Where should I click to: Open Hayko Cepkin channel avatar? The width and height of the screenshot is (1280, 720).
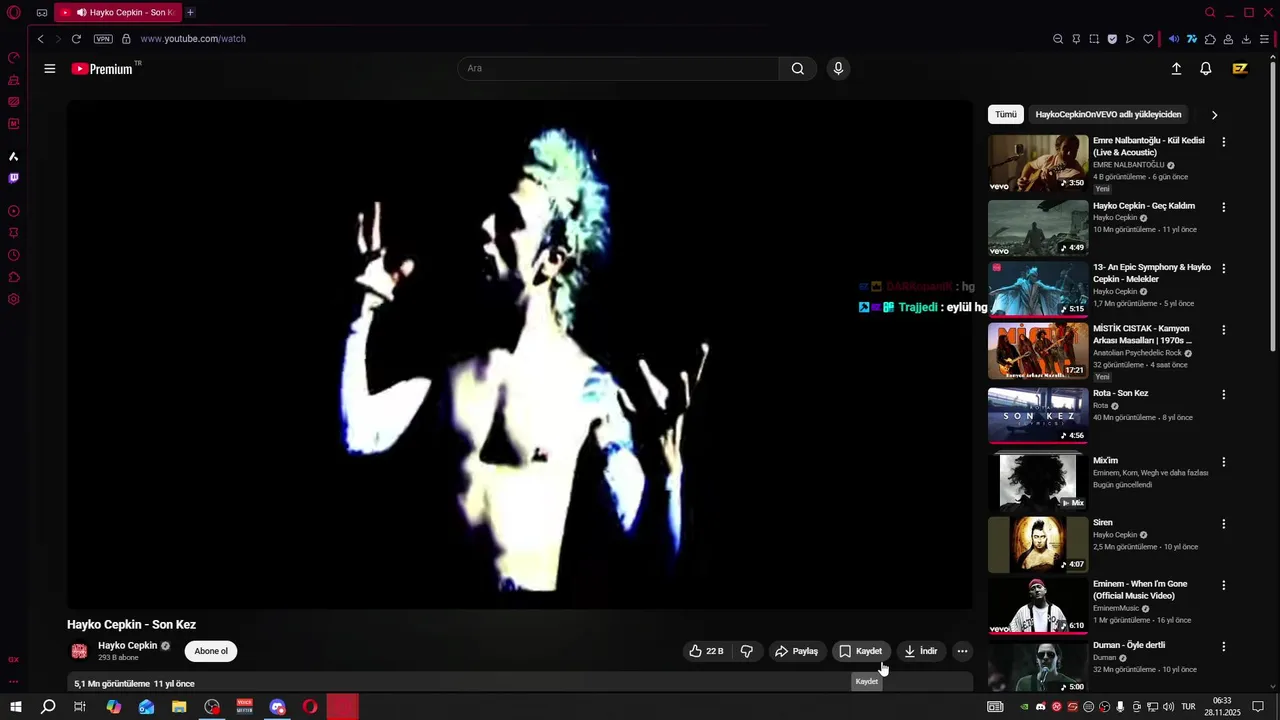(79, 652)
